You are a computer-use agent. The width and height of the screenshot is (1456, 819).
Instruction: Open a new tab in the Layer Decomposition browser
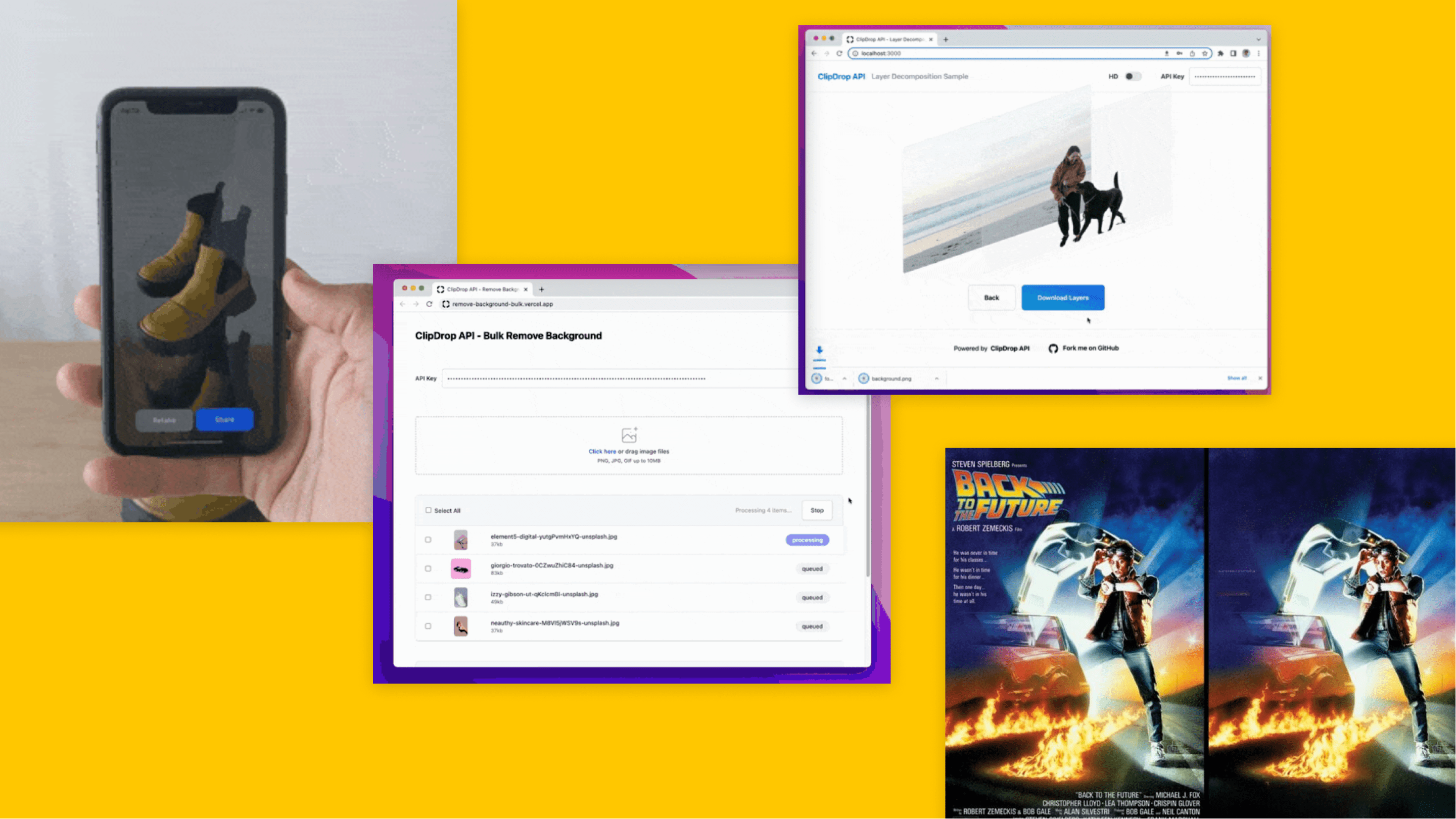pos(946,39)
